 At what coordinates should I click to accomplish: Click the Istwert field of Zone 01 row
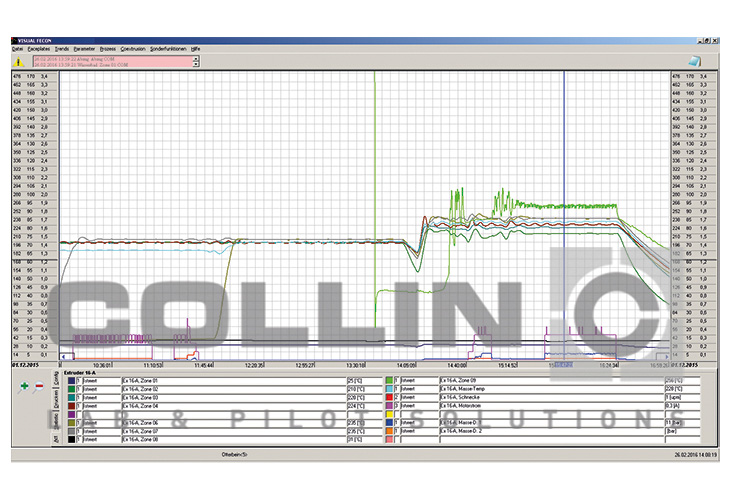(x=101, y=381)
